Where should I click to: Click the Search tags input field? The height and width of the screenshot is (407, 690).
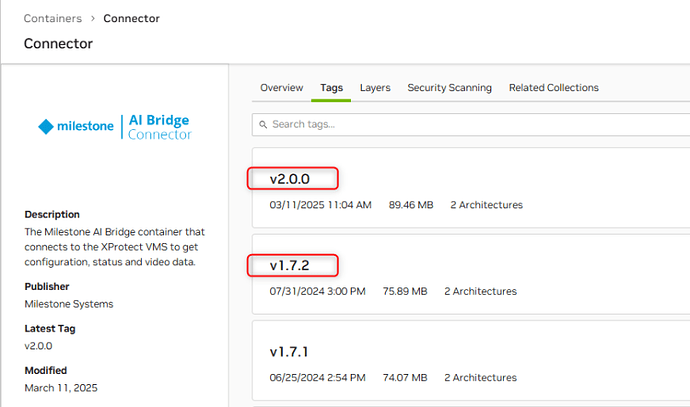471,125
